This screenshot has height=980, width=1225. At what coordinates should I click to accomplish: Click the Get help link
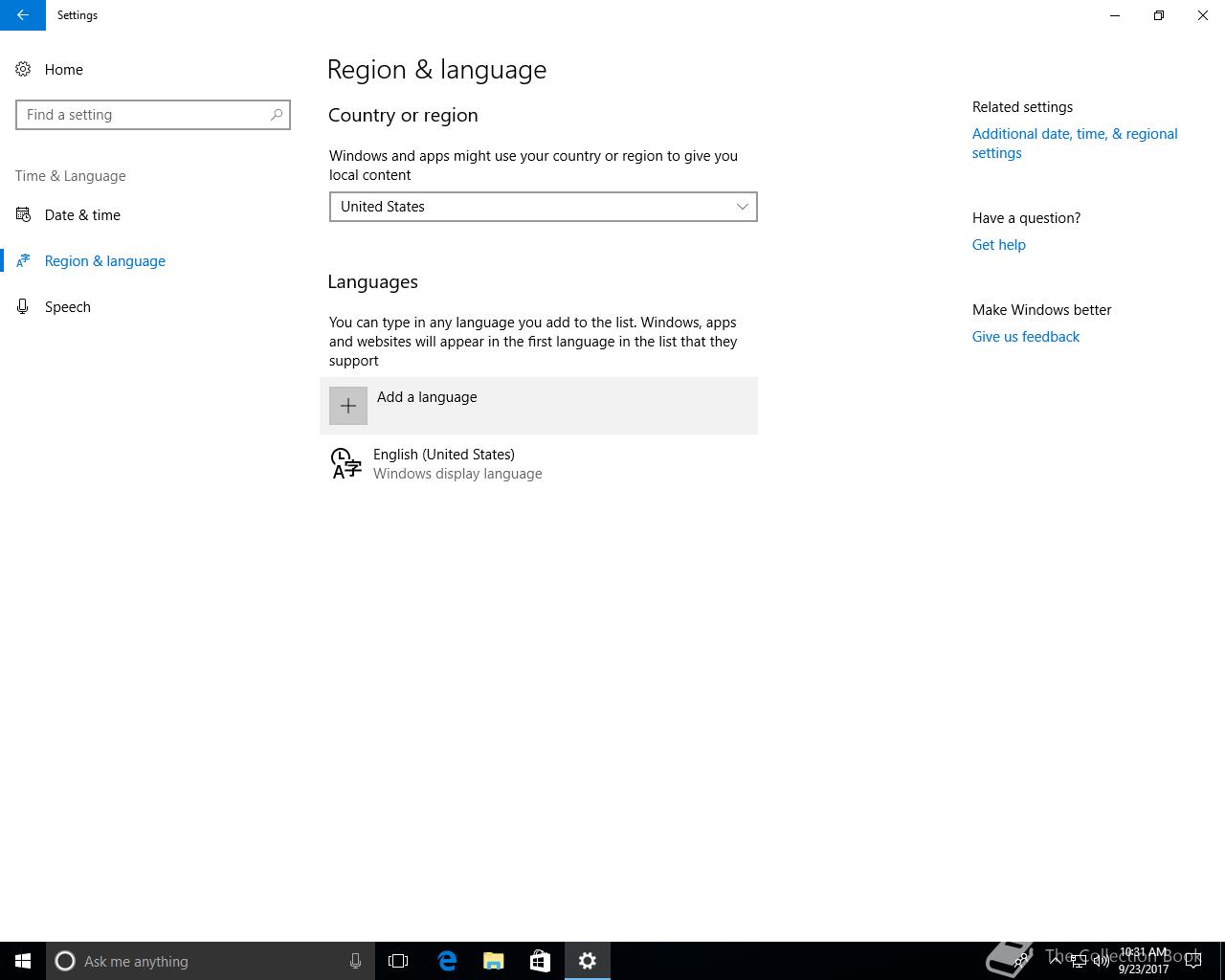click(x=999, y=245)
